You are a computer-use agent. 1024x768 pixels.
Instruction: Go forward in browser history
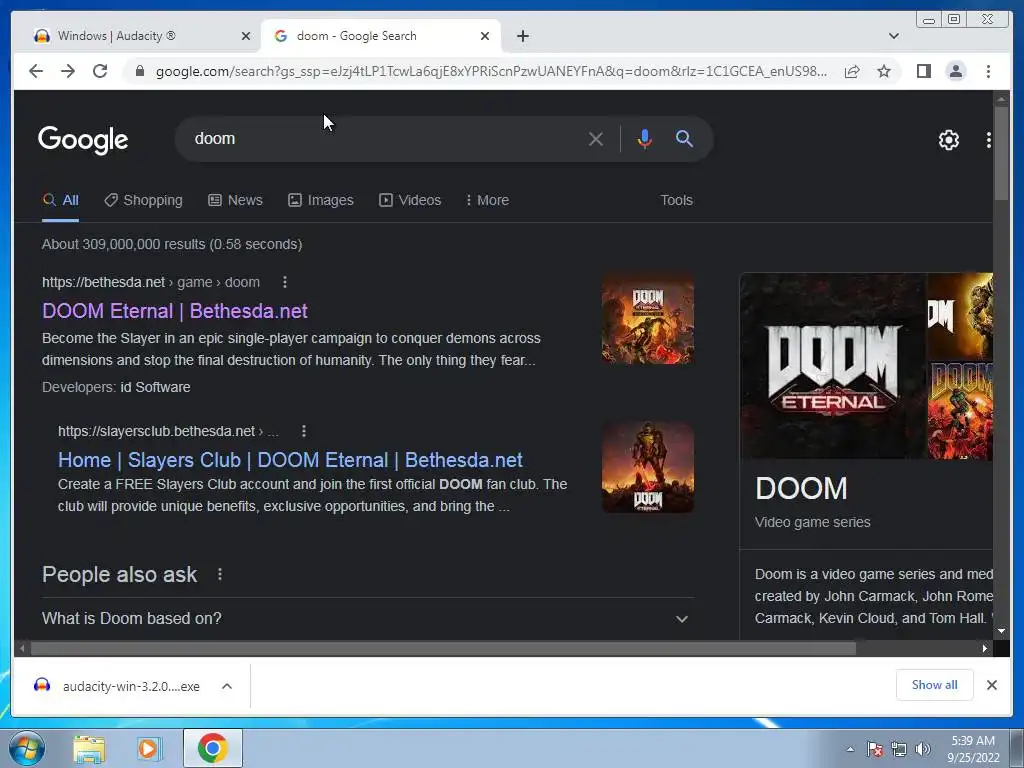pos(68,71)
